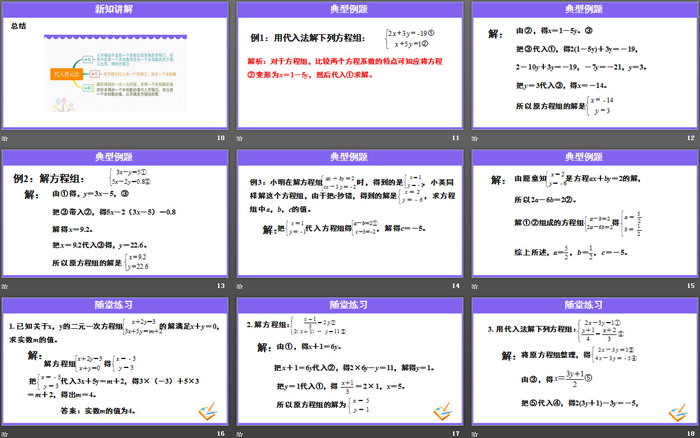This screenshot has width=700, height=438.
Task: Click the transition star icon under slide 14
Action: (x=239, y=286)
